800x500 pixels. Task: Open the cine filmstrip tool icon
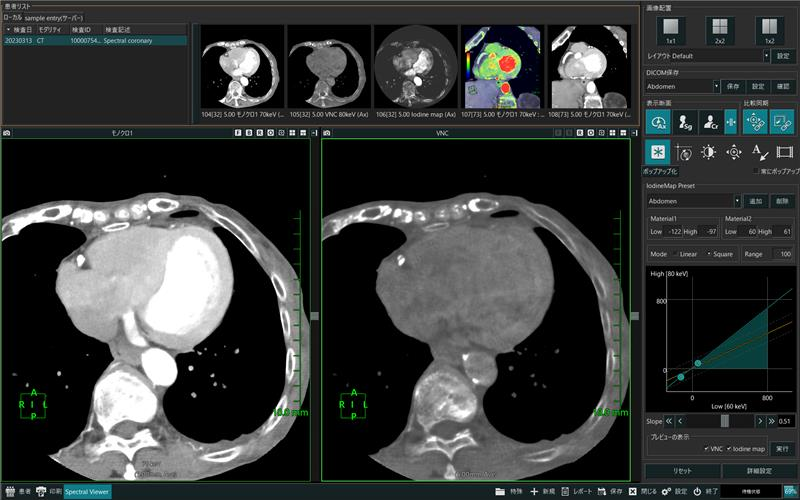click(785, 152)
